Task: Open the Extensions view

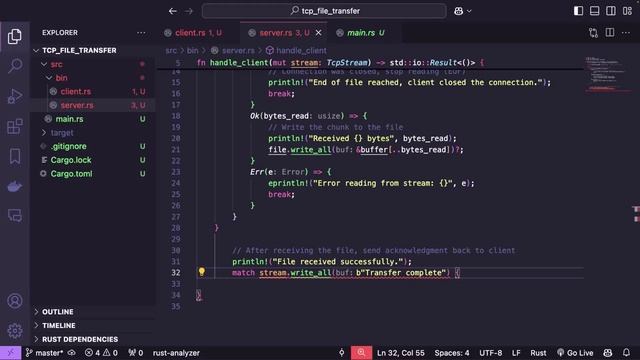Action: [15, 127]
